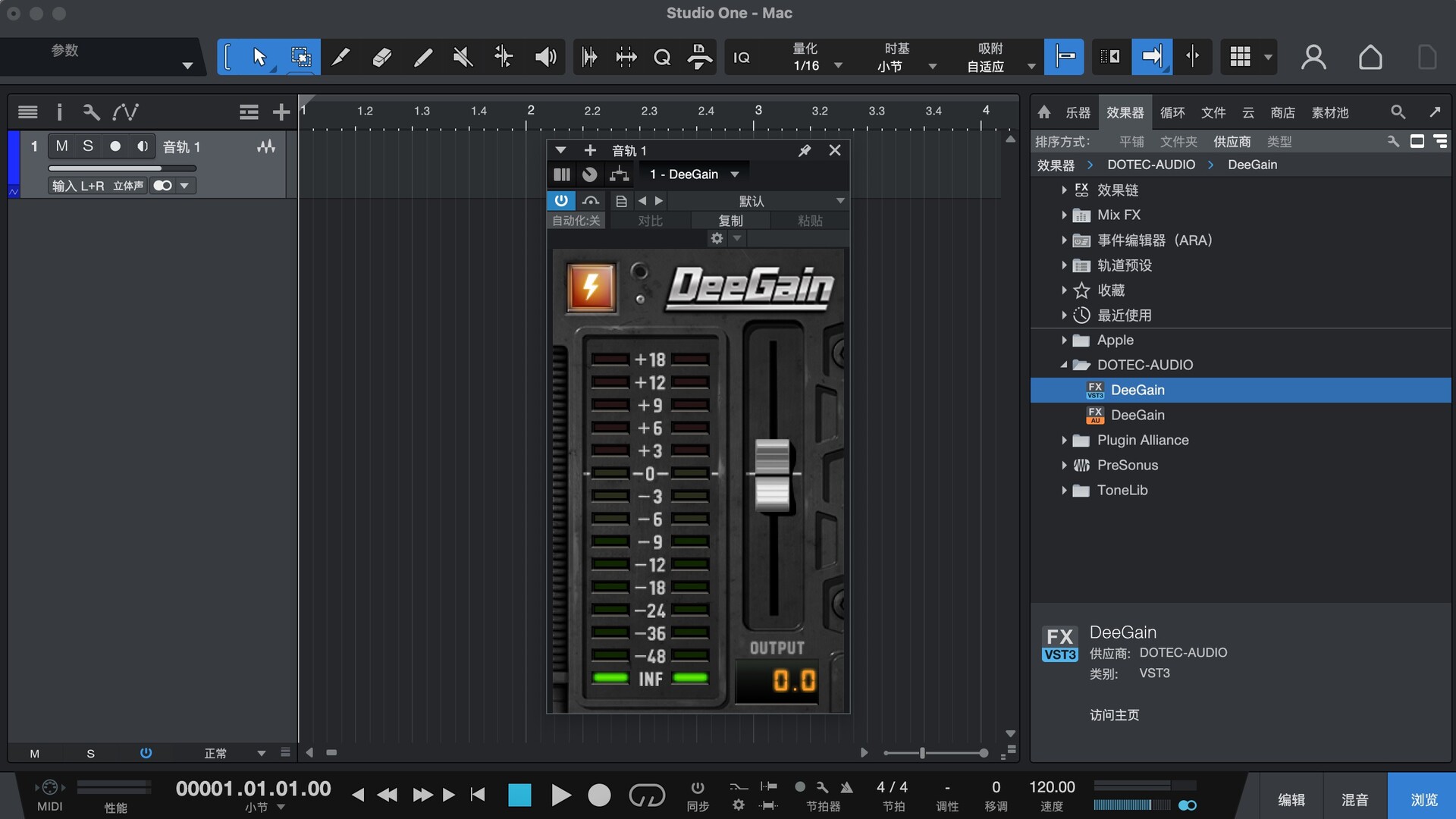Arm record on 音轨 1
The width and height of the screenshot is (1456, 819).
click(x=115, y=146)
